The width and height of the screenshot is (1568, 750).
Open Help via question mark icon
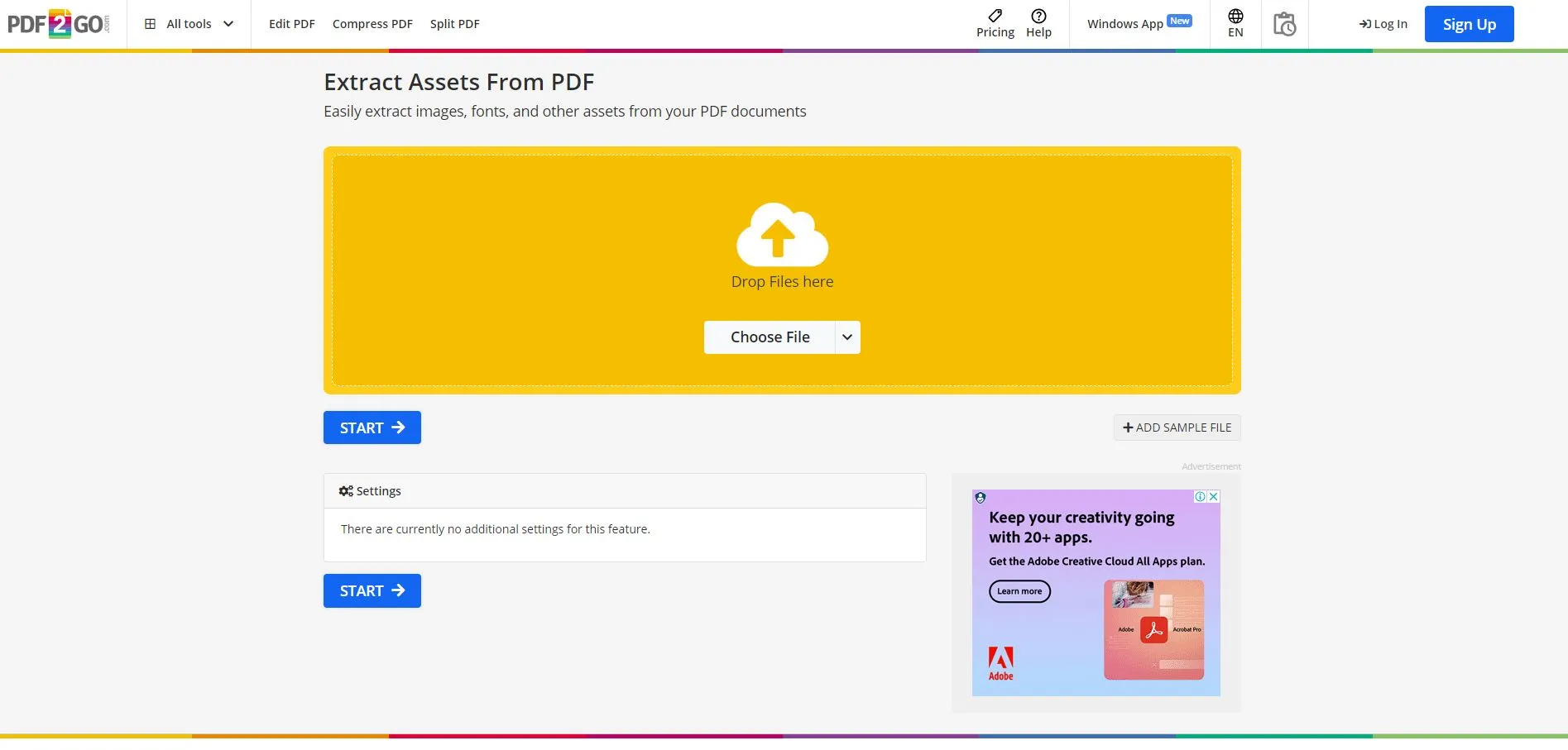tap(1038, 16)
